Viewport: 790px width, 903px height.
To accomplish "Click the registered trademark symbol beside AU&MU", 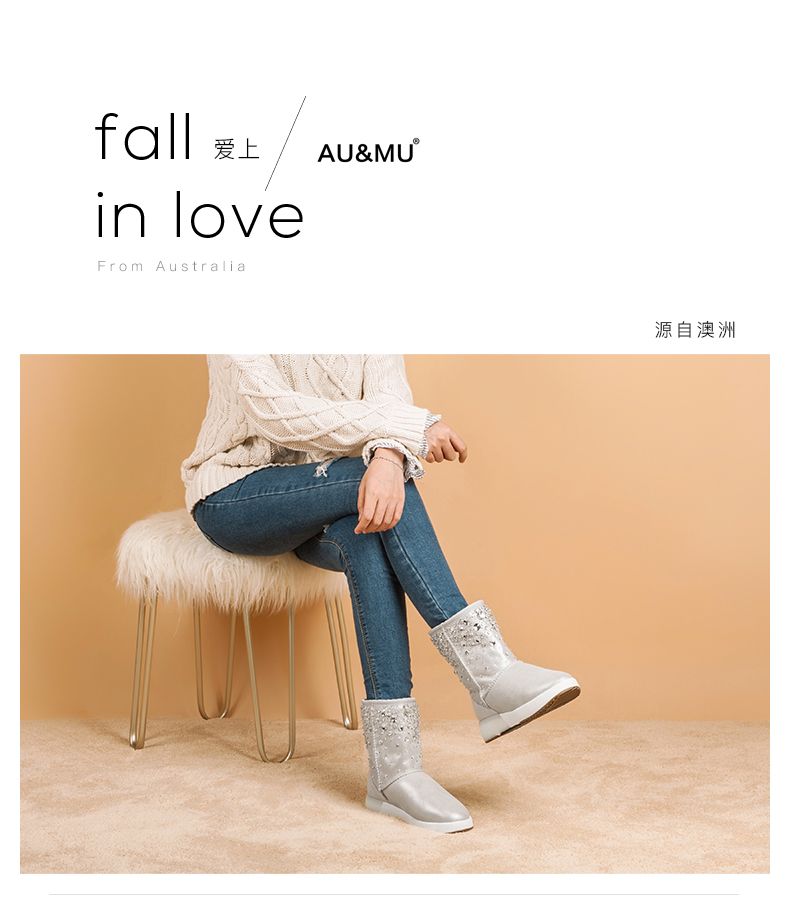I will click(x=416, y=141).
